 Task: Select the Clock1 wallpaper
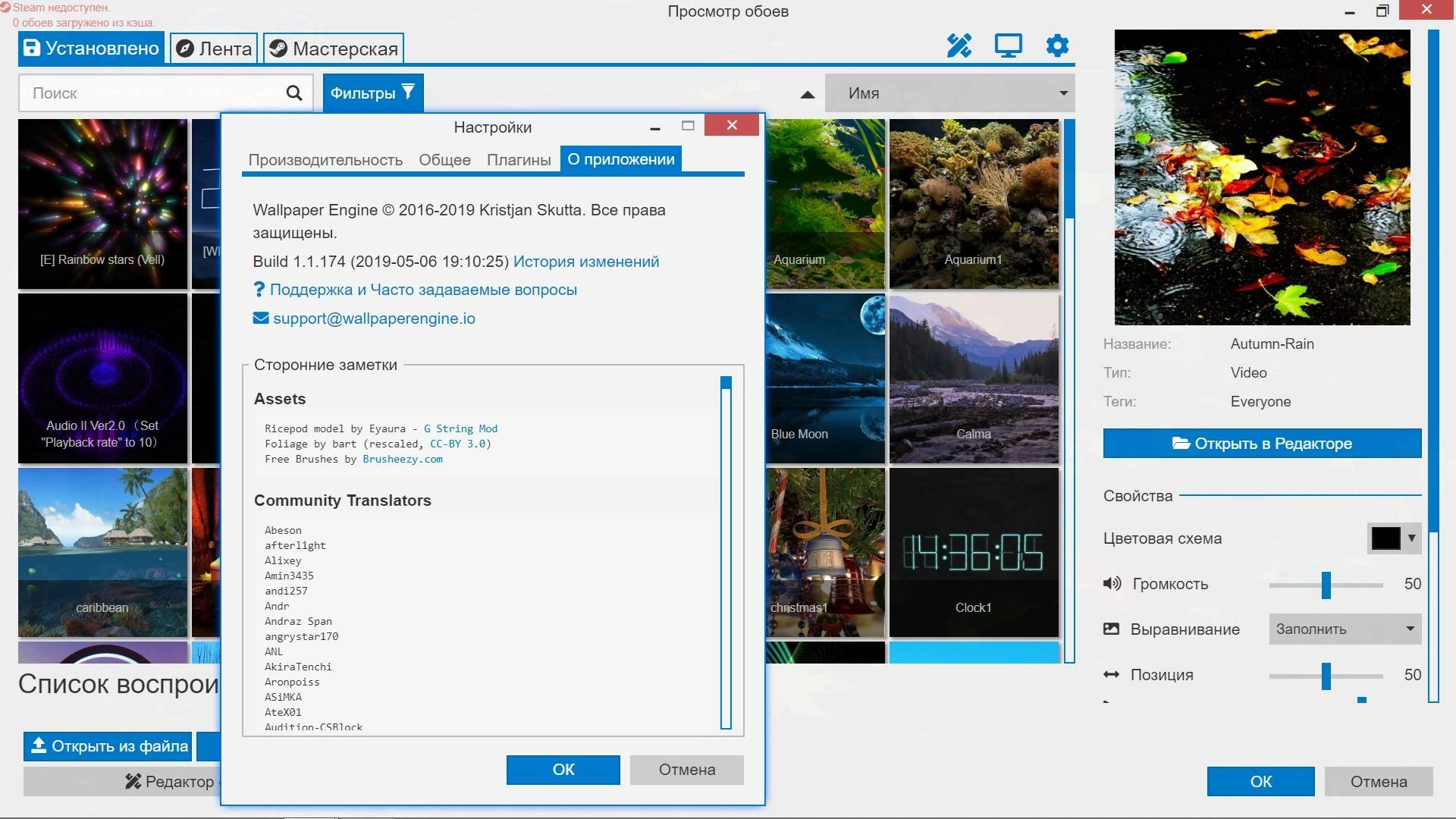pos(974,552)
